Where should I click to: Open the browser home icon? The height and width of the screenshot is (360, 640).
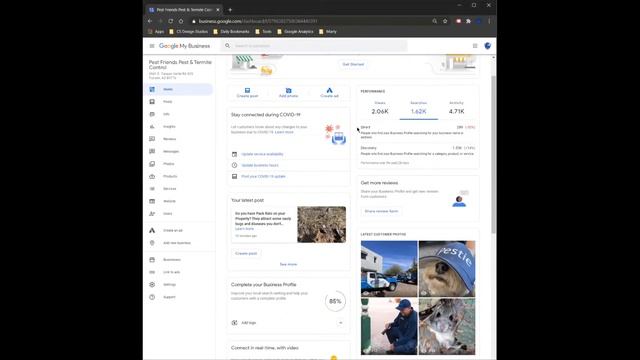click(181, 21)
